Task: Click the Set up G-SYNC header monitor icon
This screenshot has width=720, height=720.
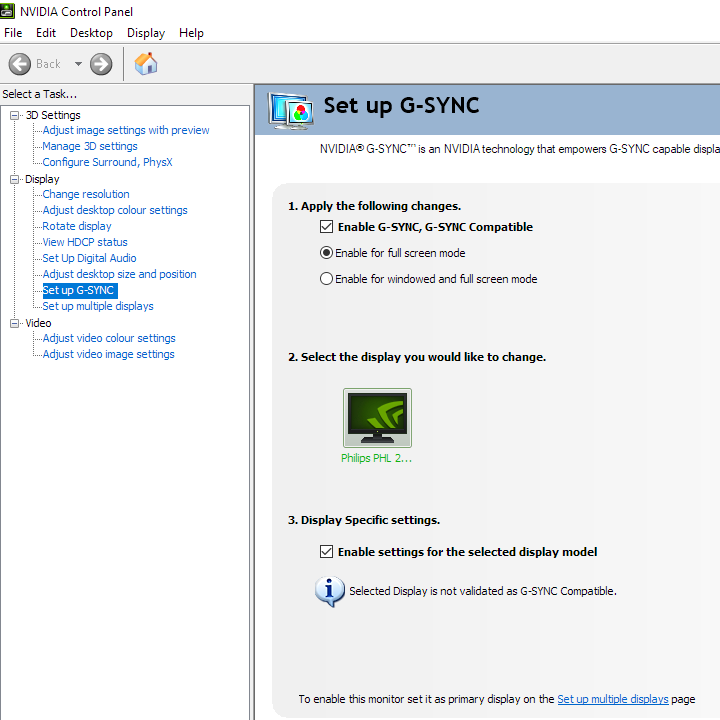Action: point(292,110)
